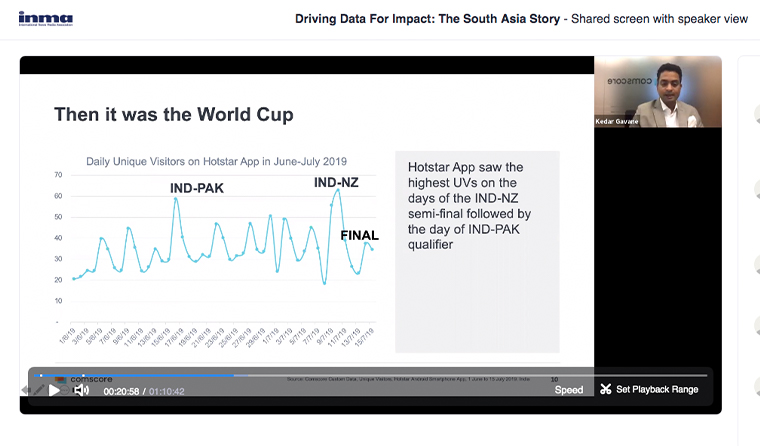Mute the video using the speaker icon
Screen dimensions: 760x446
tap(81, 390)
